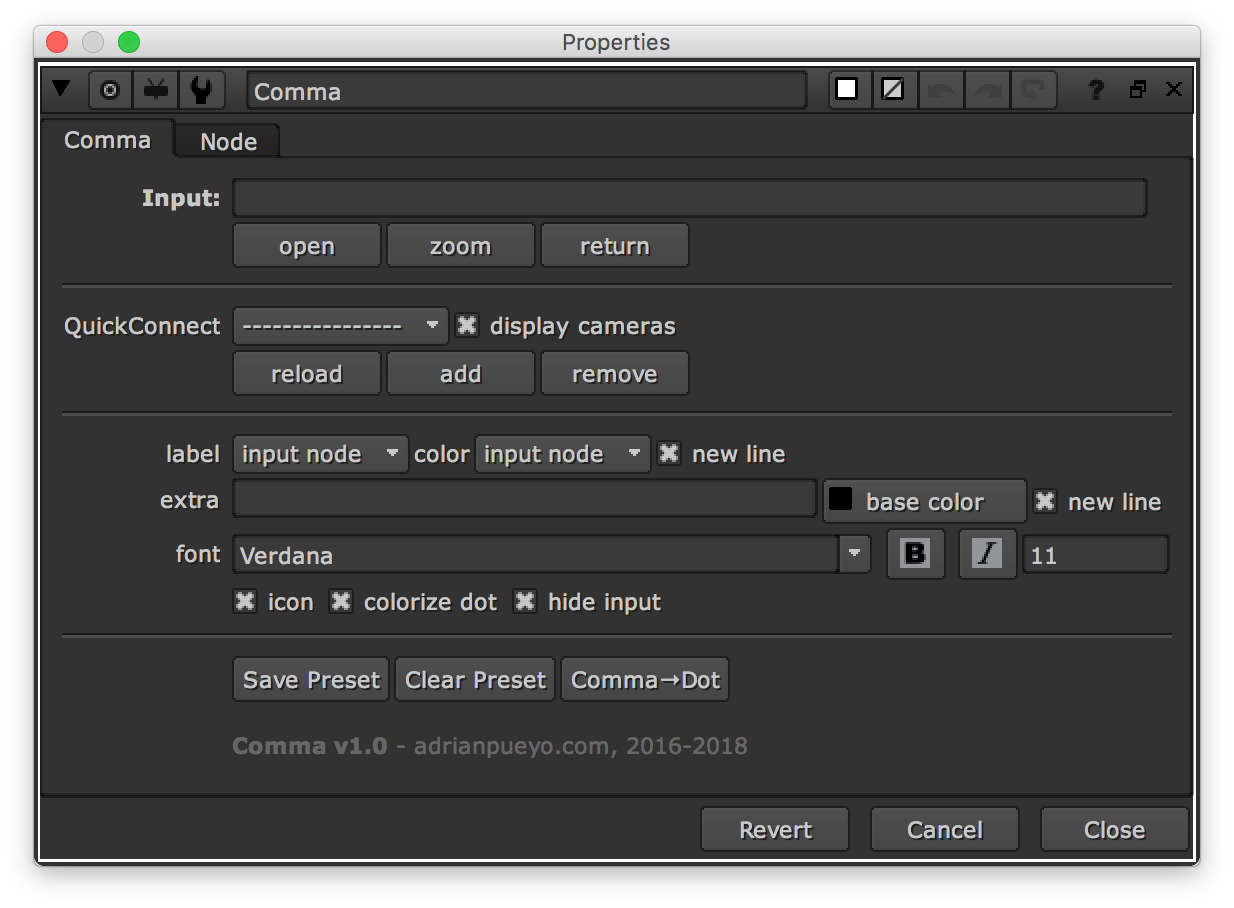Float the panel with the overlapping windows icon
The width and height of the screenshot is (1234, 908).
pyautogui.click(x=1137, y=90)
